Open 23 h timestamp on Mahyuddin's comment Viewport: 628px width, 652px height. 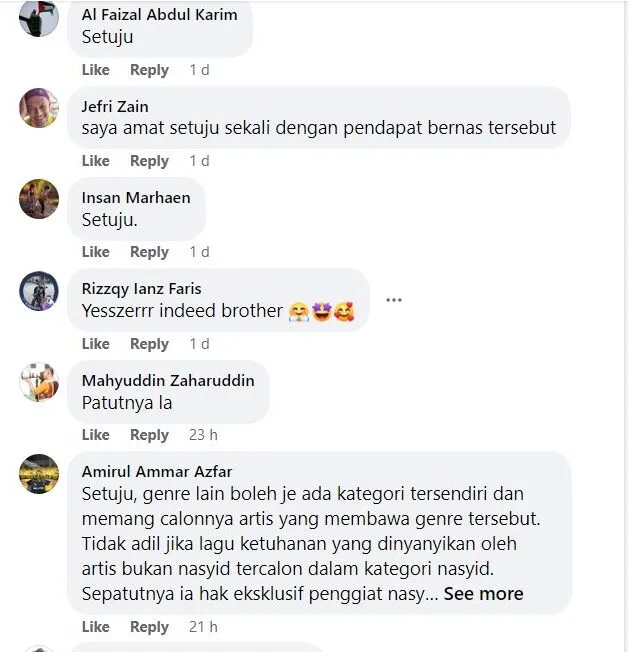203,435
